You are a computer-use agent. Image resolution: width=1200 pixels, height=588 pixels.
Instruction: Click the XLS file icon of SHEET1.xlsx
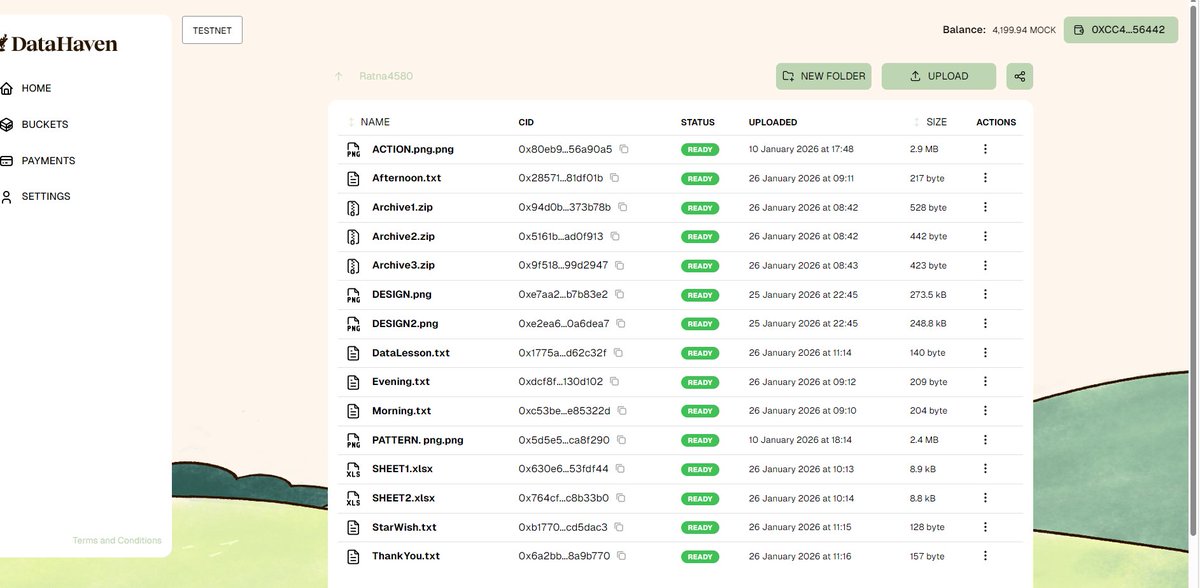coord(353,470)
